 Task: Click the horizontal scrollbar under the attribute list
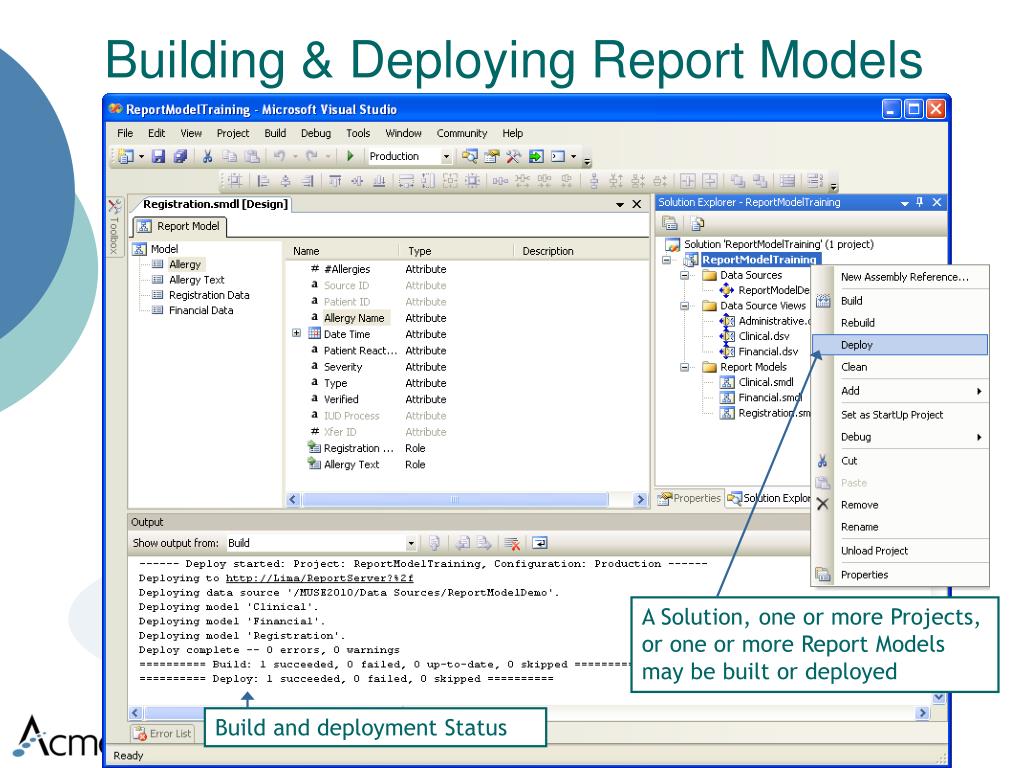460,498
